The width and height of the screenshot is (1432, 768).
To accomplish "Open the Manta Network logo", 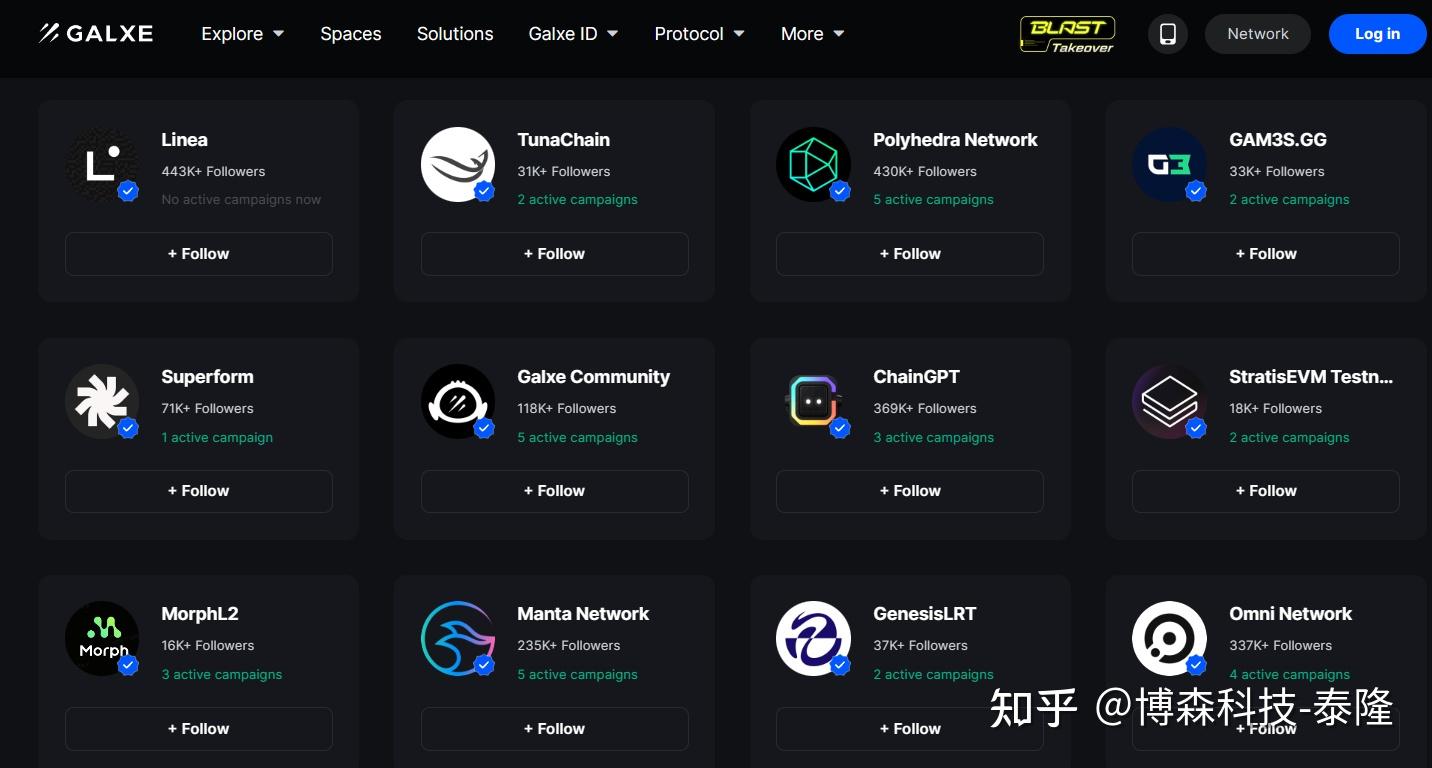I will click(x=458, y=638).
